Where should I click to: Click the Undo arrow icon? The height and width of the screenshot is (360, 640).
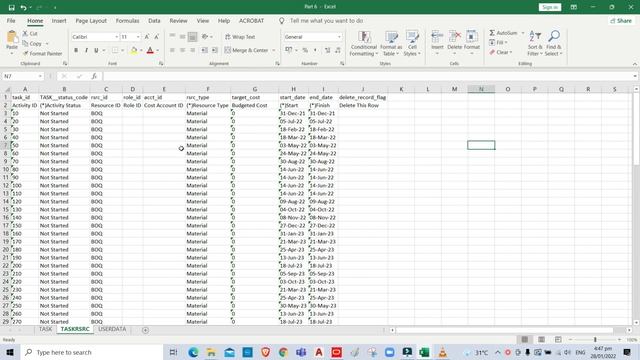tap(24, 7)
